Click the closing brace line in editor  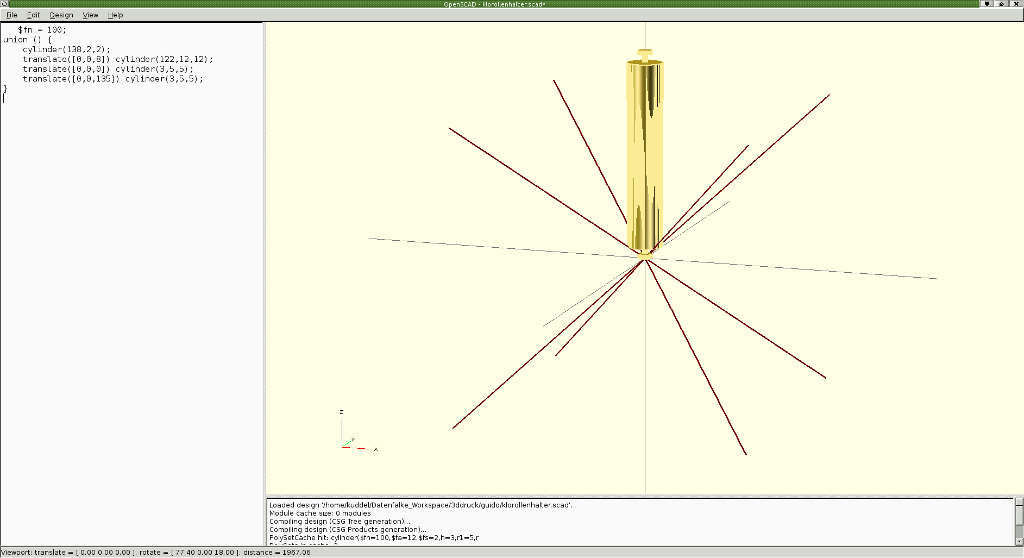[5, 89]
